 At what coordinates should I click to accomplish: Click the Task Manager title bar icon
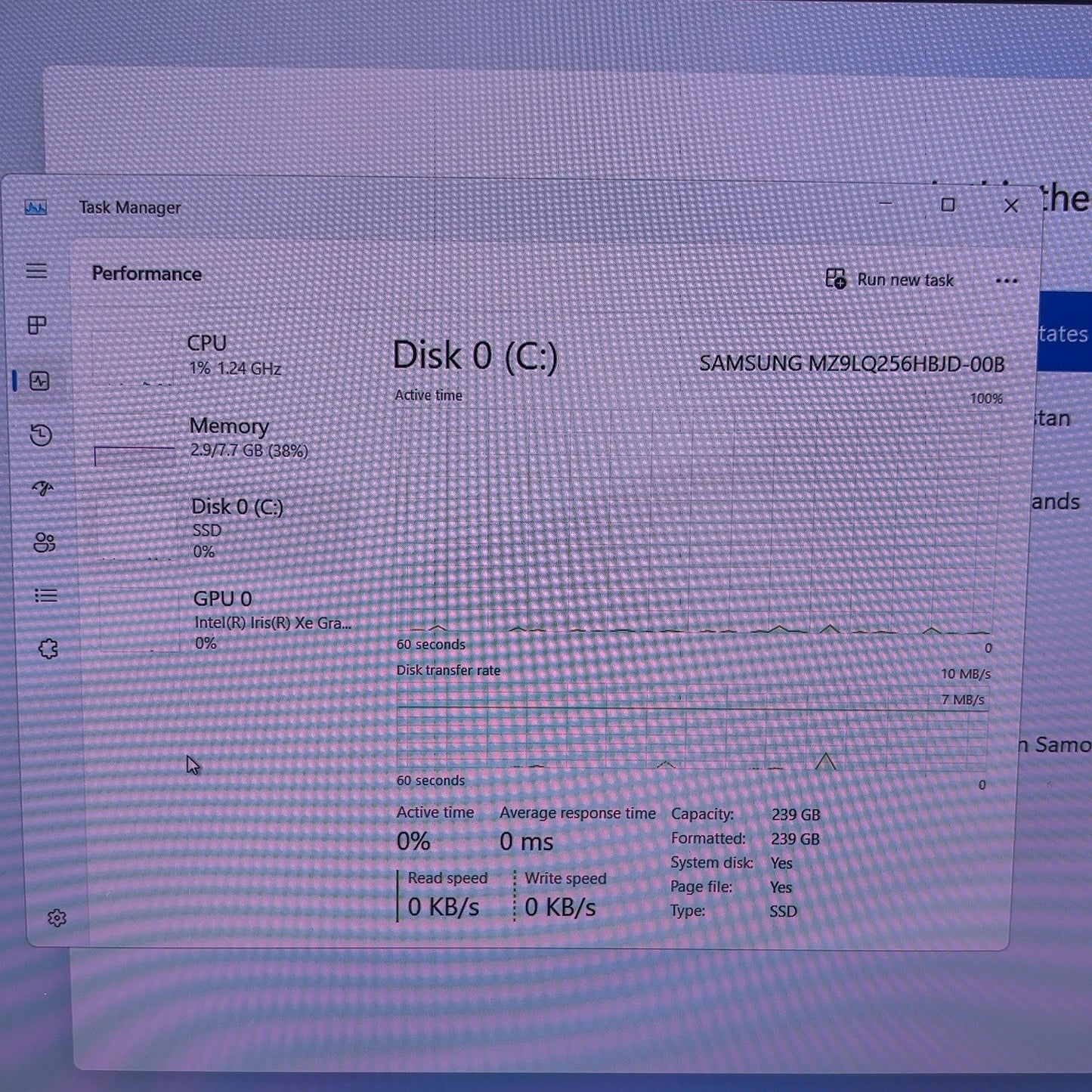(x=36, y=207)
